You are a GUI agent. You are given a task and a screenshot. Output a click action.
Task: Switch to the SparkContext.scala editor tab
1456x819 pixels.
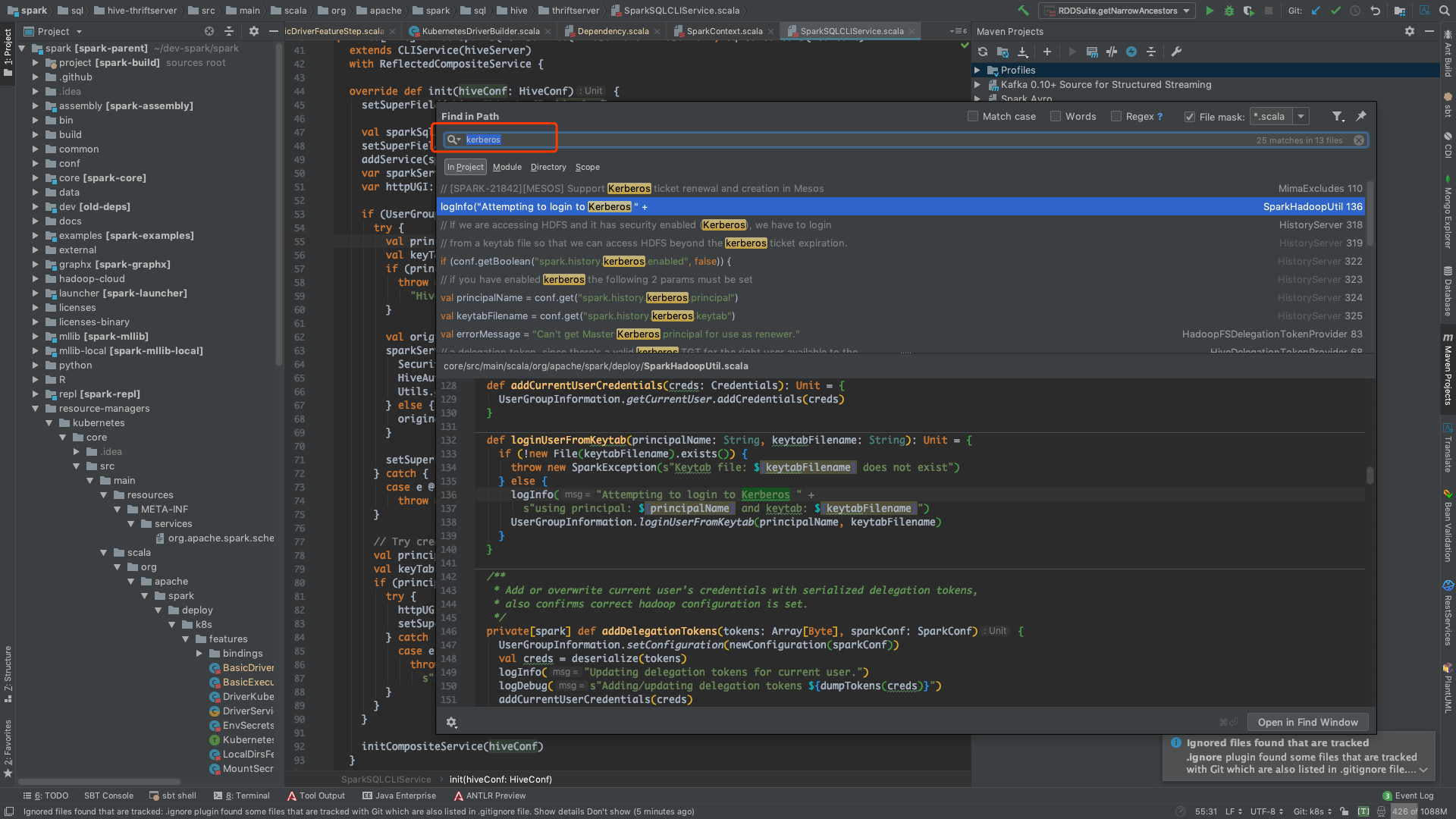724,31
